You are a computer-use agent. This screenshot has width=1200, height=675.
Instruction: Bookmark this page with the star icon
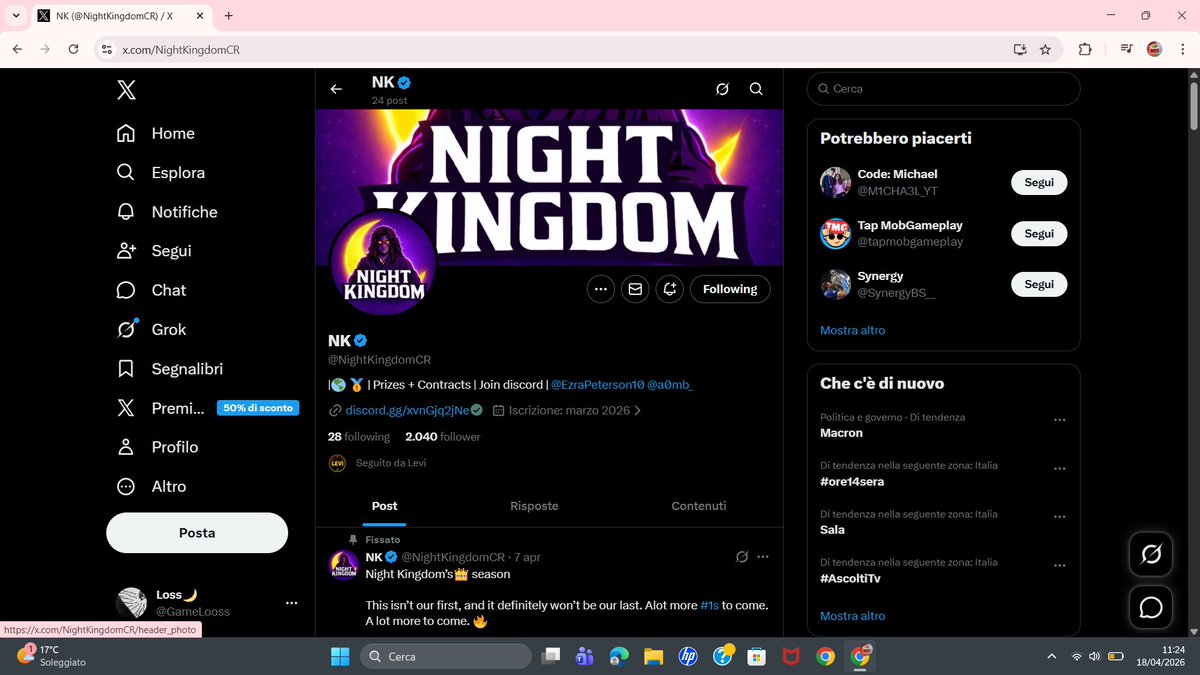(1045, 49)
